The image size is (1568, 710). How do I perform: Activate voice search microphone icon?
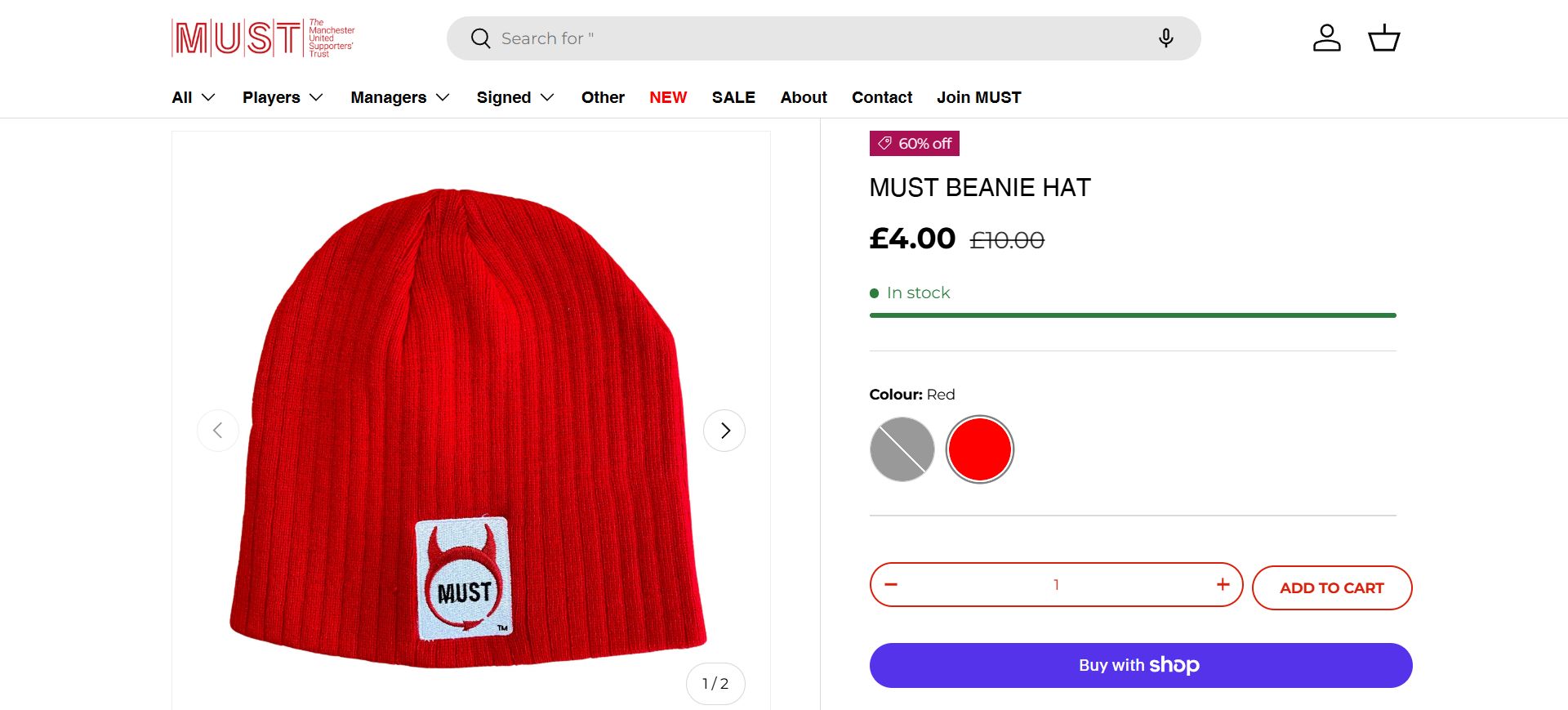tap(1165, 38)
